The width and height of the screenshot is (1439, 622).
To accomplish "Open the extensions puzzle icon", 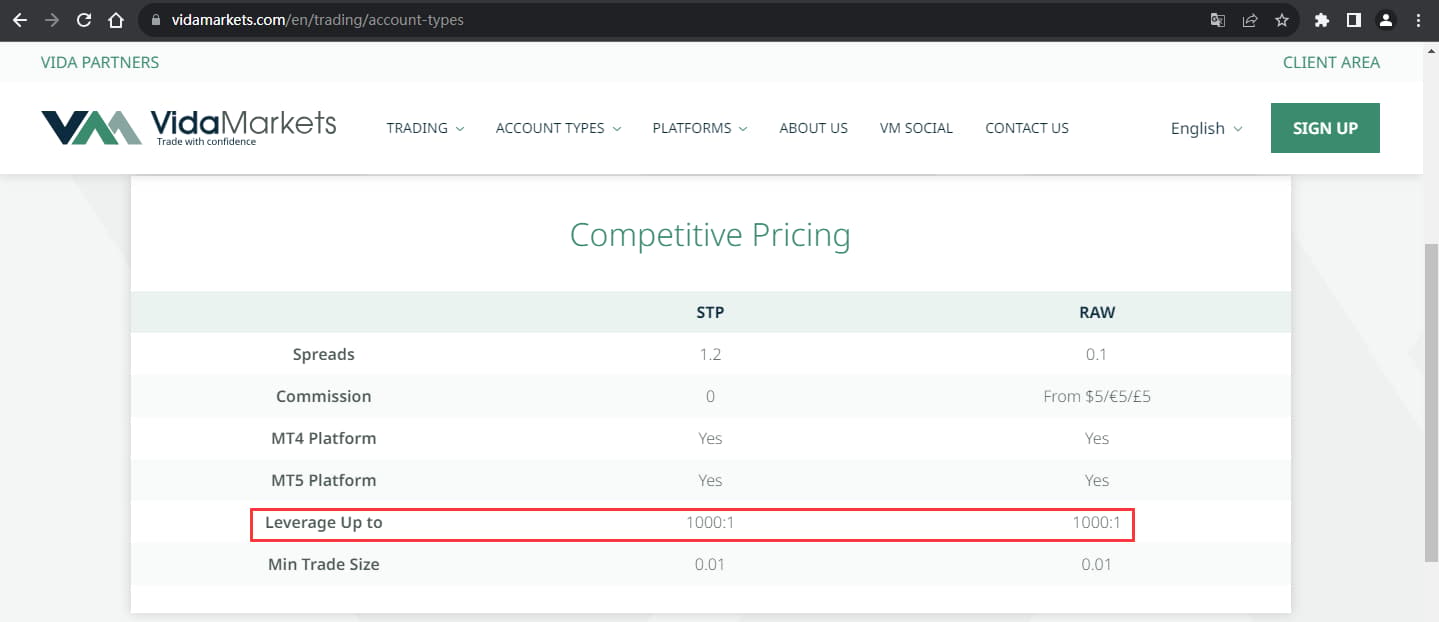I will pyautogui.click(x=1321, y=20).
